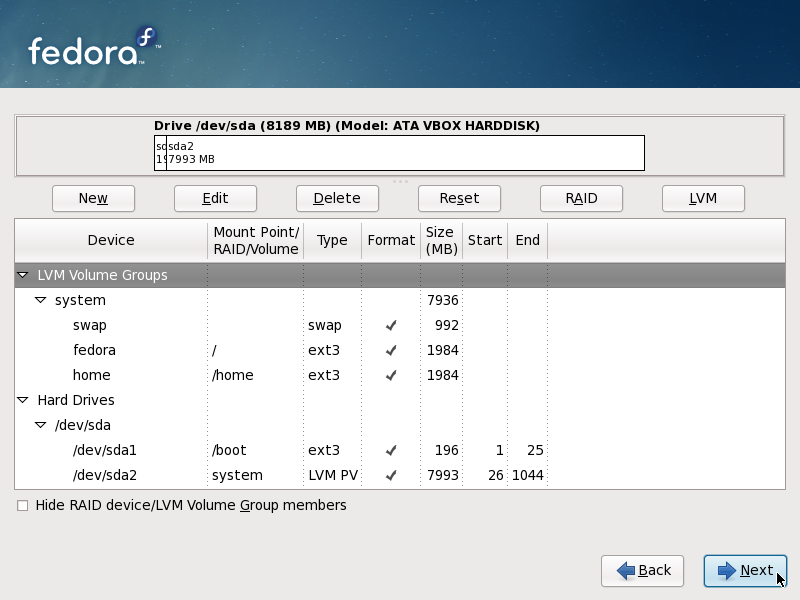Click the Format column header
The width and height of the screenshot is (800, 600).
tap(391, 240)
